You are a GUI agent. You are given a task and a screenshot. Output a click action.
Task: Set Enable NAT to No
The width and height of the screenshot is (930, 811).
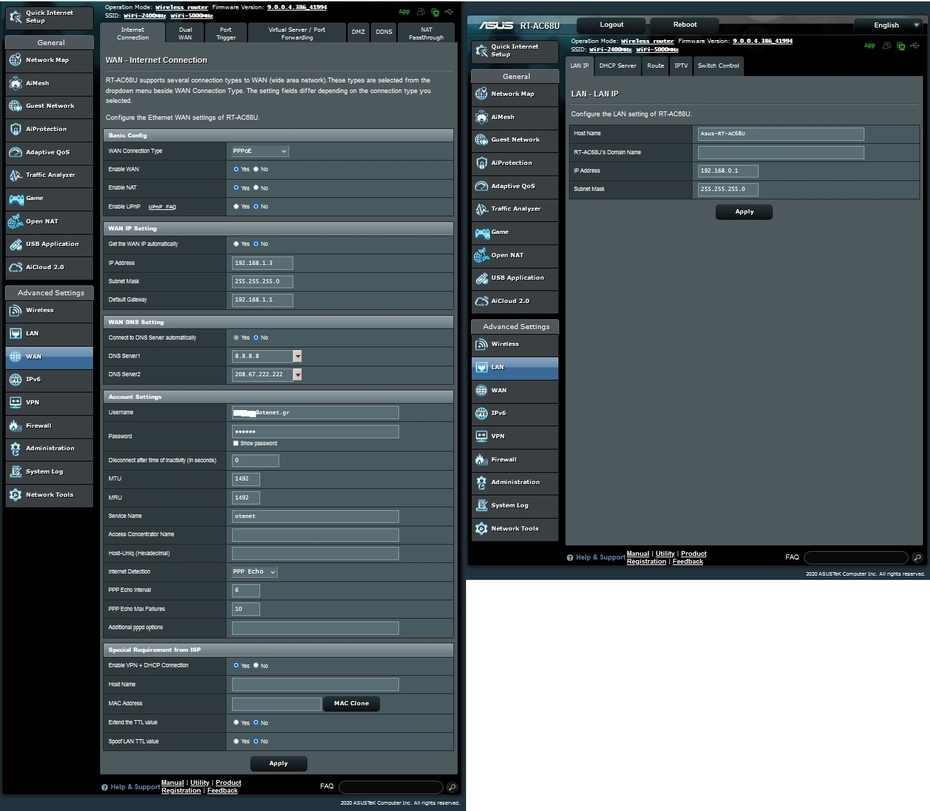click(256, 187)
